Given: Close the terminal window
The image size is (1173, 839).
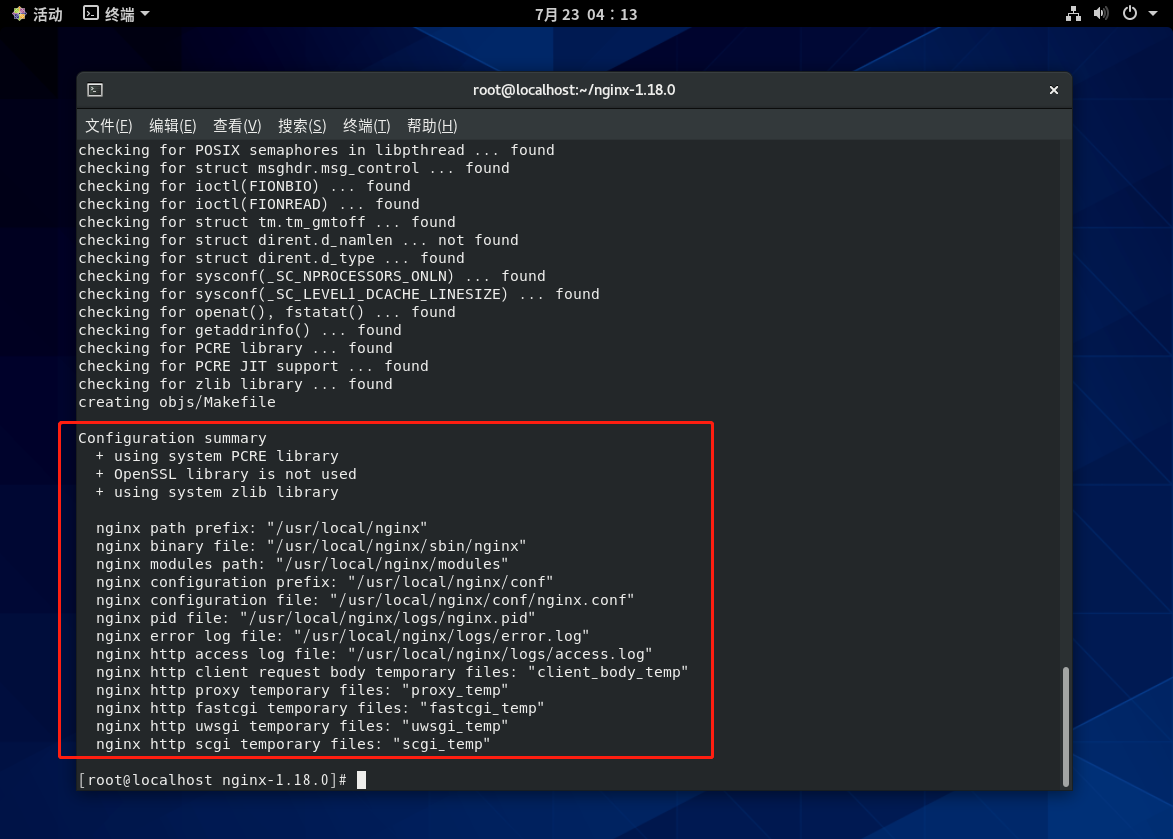Looking at the screenshot, I should pos(1053,90).
